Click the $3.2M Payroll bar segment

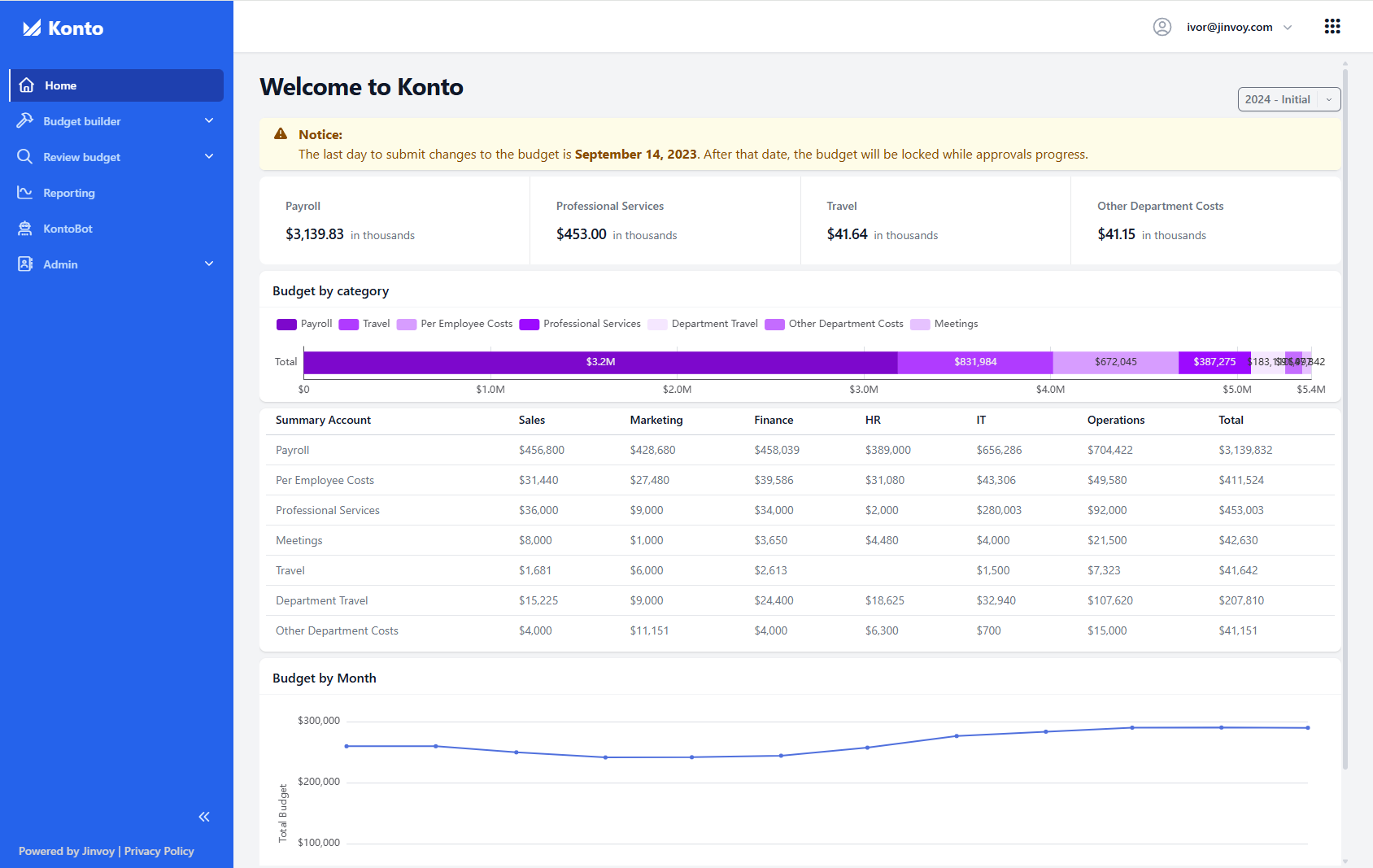click(x=600, y=362)
